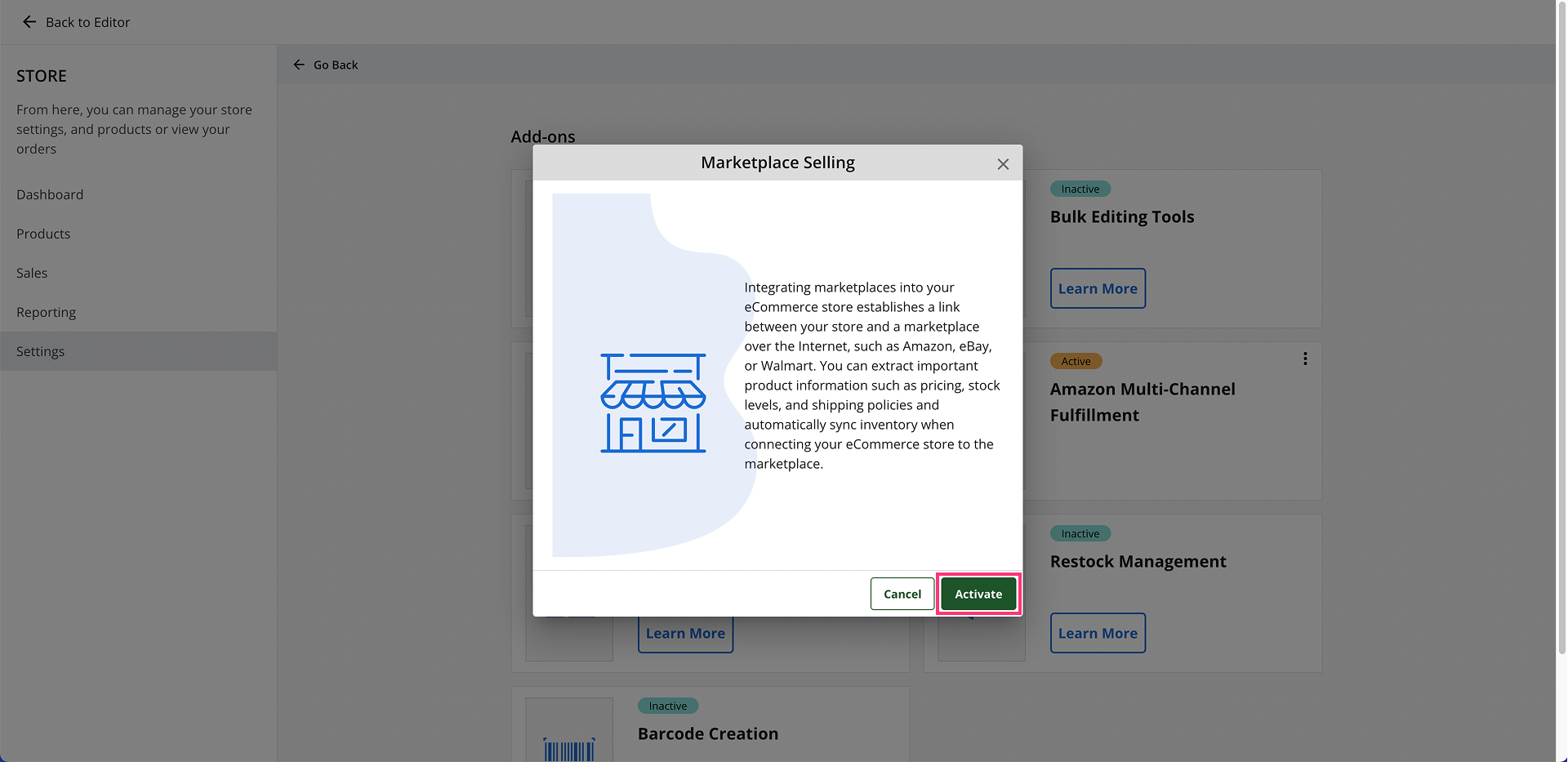Open Reporting in the store sidebar

click(139, 312)
